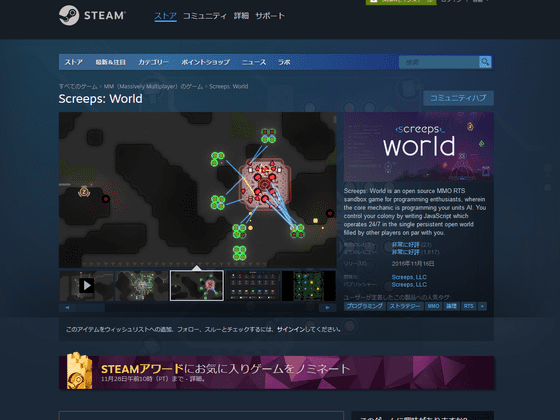Image resolution: width=560 pixels, height=420 pixels.
Task: Click right arrow of screenshot strip
Action: click(328, 308)
